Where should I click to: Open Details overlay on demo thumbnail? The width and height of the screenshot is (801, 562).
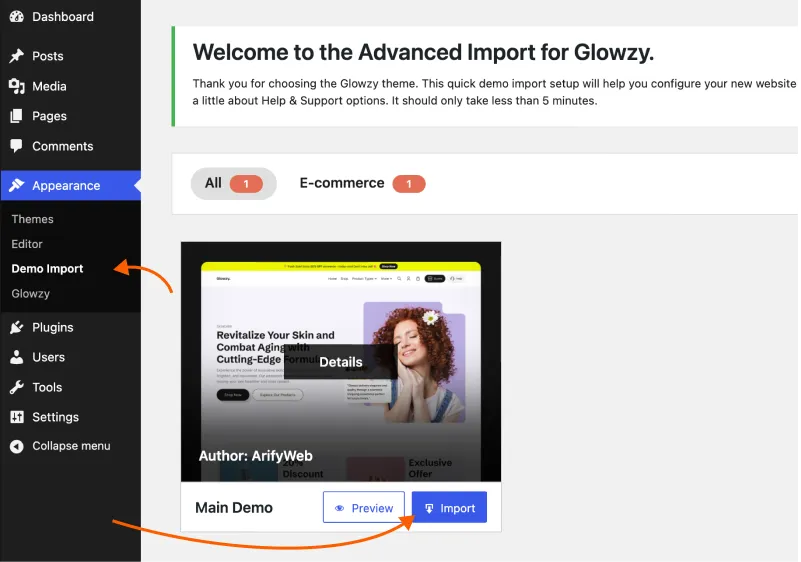[x=341, y=362]
